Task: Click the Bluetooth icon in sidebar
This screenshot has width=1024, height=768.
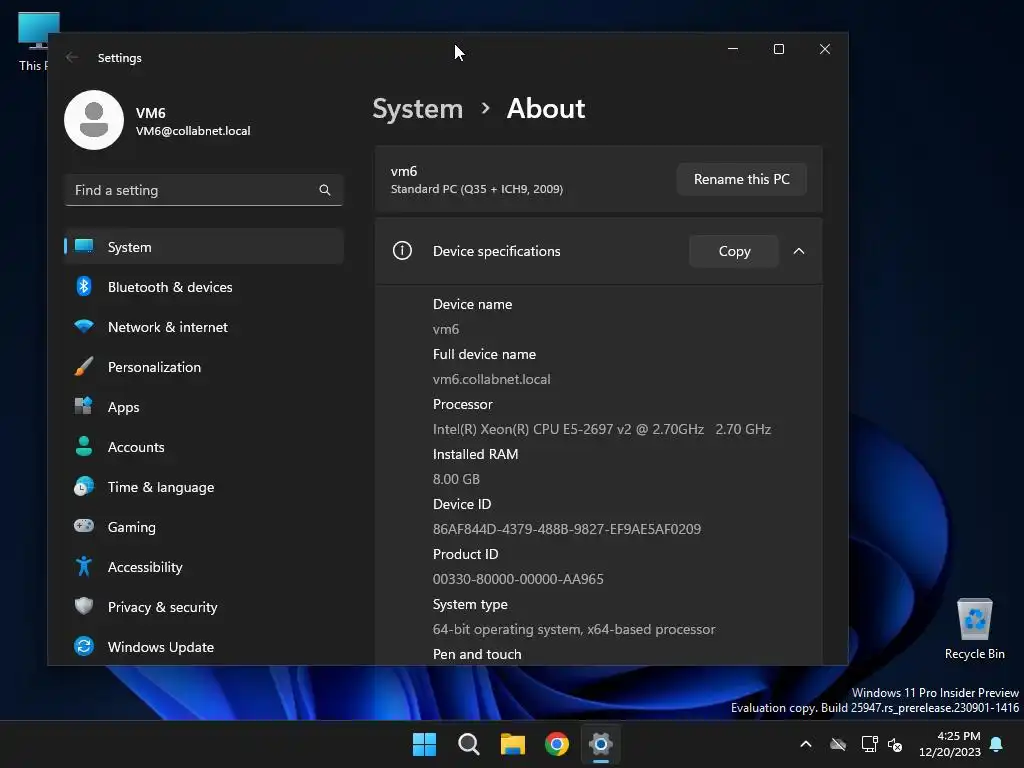Action: 84,287
